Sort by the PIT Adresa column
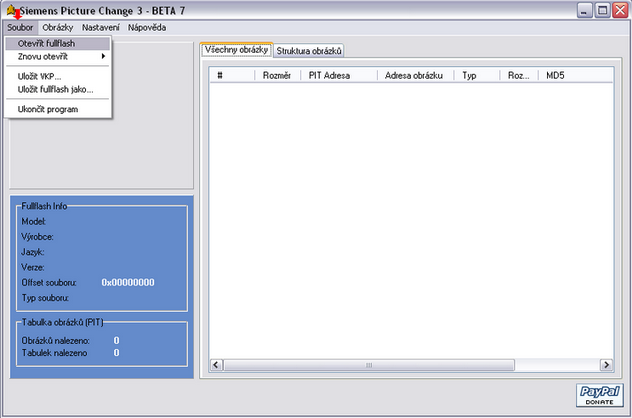Screen dimensions: 632x418 click(x=339, y=75)
